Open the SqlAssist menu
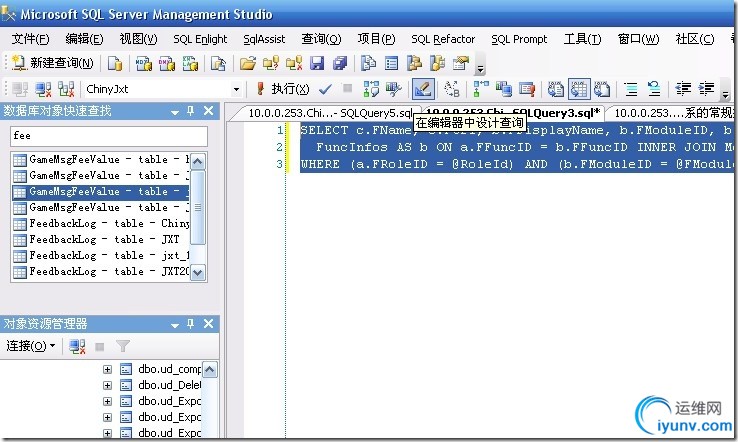 point(264,39)
